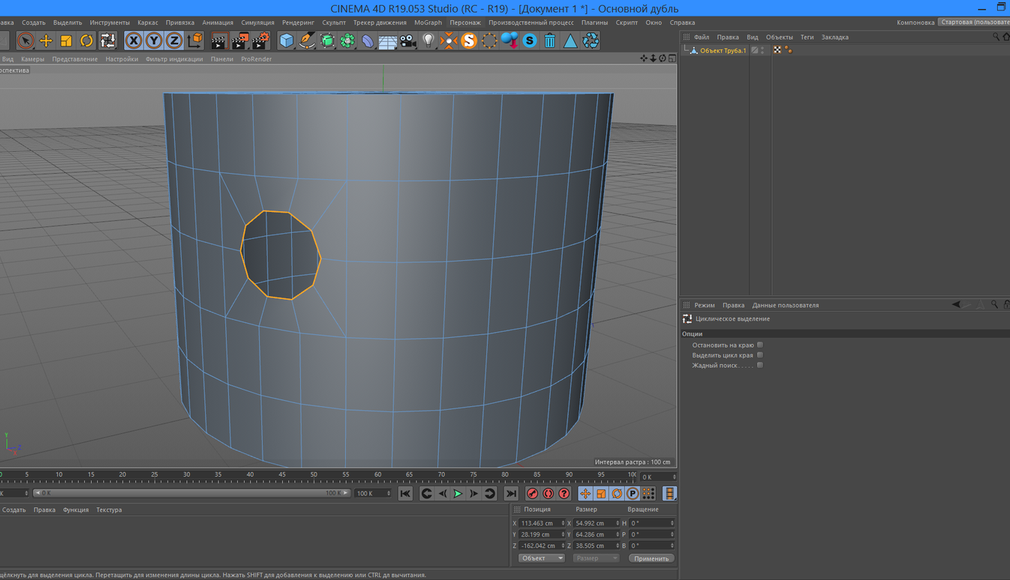Click the position X field 113.463 cm
This screenshot has width=1010, height=580.
[x=540, y=523]
